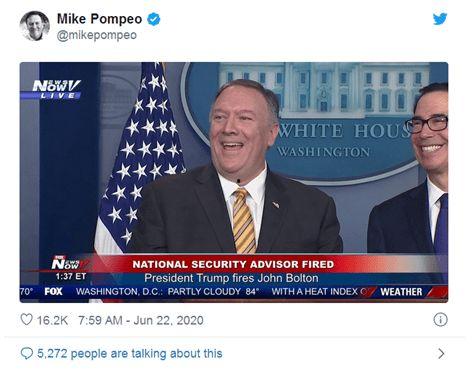Click the WEATHER label in ticker
This screenshot has height=371, width=476.
point(401,292)
